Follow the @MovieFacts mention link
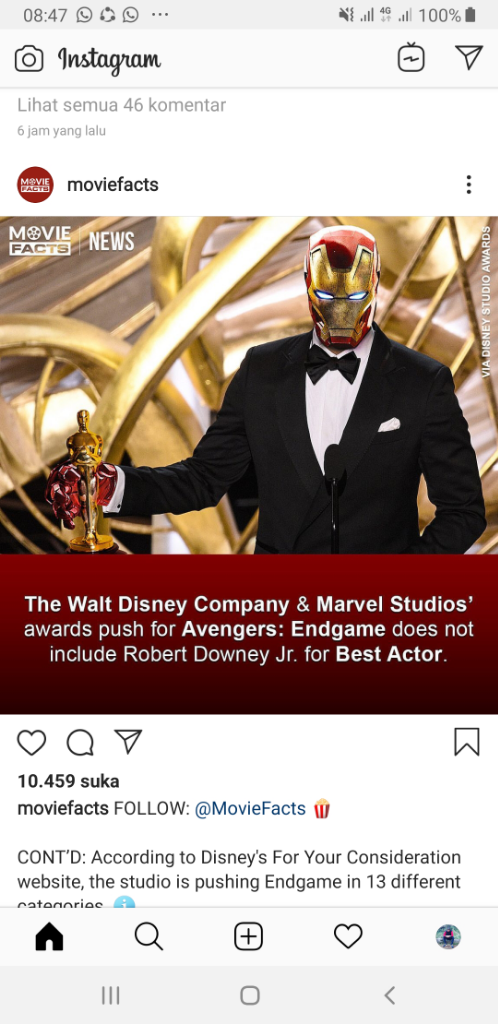 pyautogui.click(x=250, y=808)
